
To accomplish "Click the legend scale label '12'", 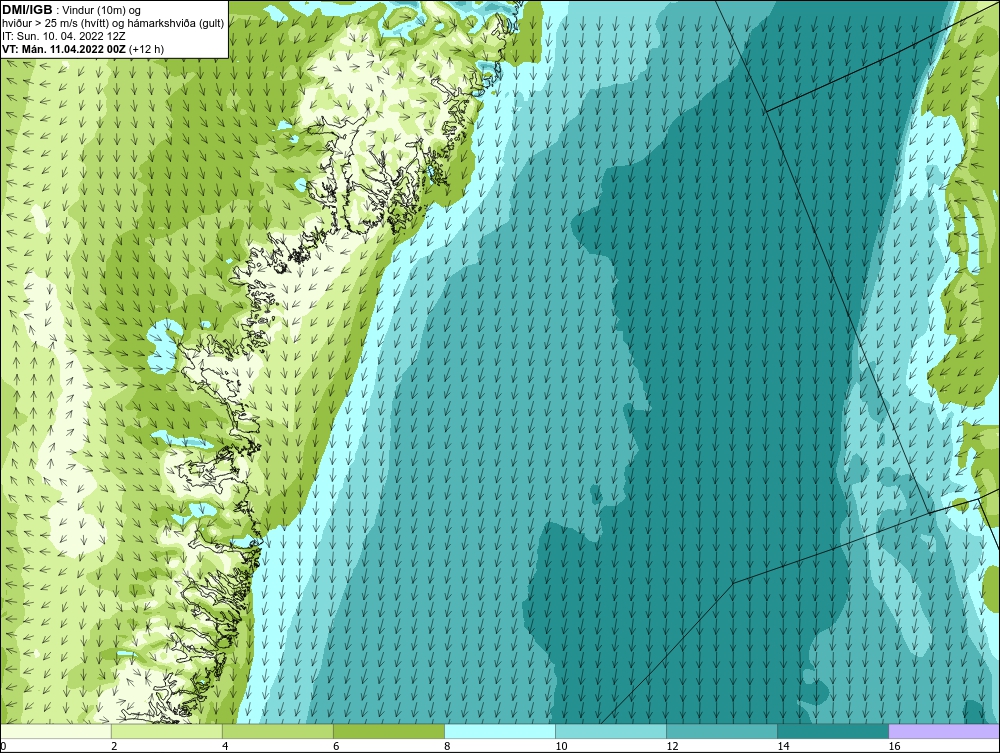I will (x=672, y=746).
